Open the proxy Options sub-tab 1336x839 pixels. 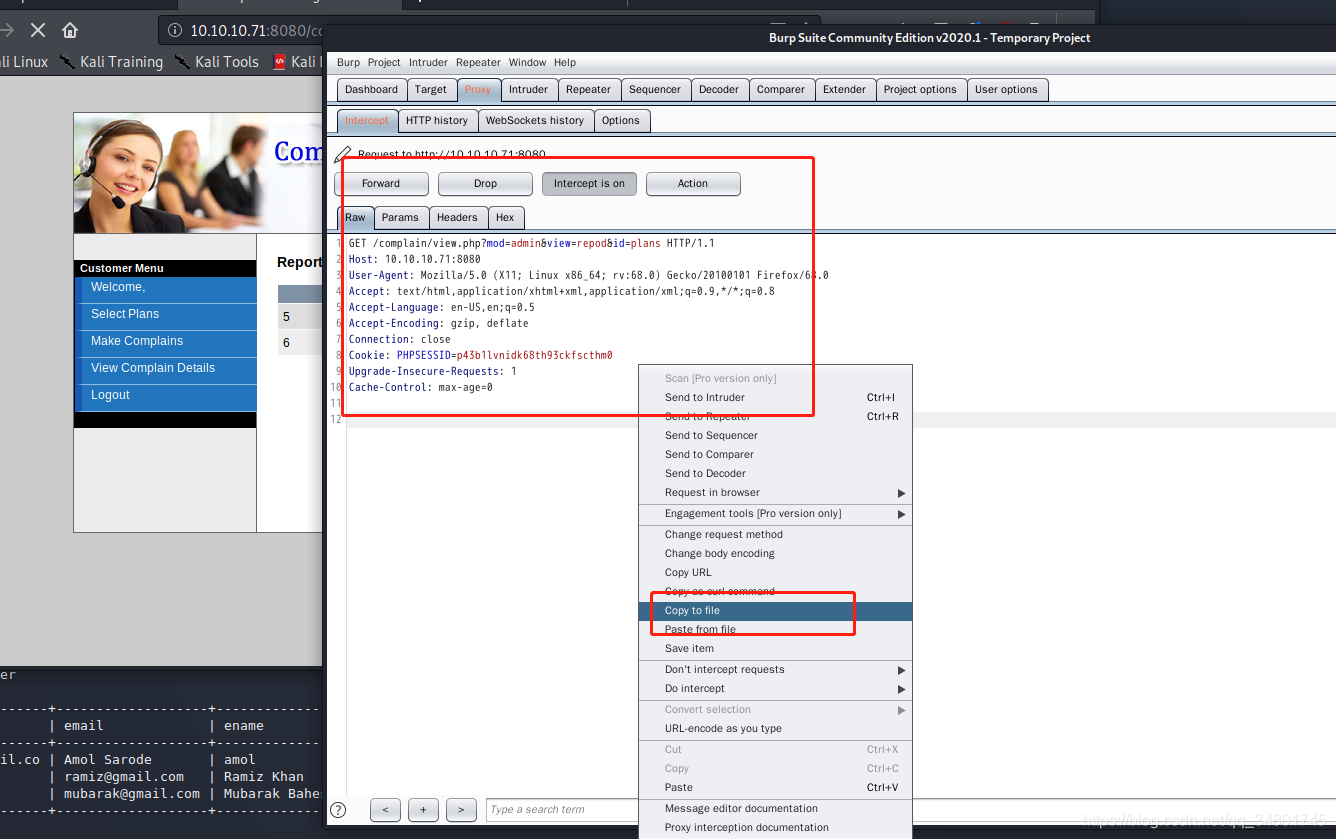pos(621,121)
